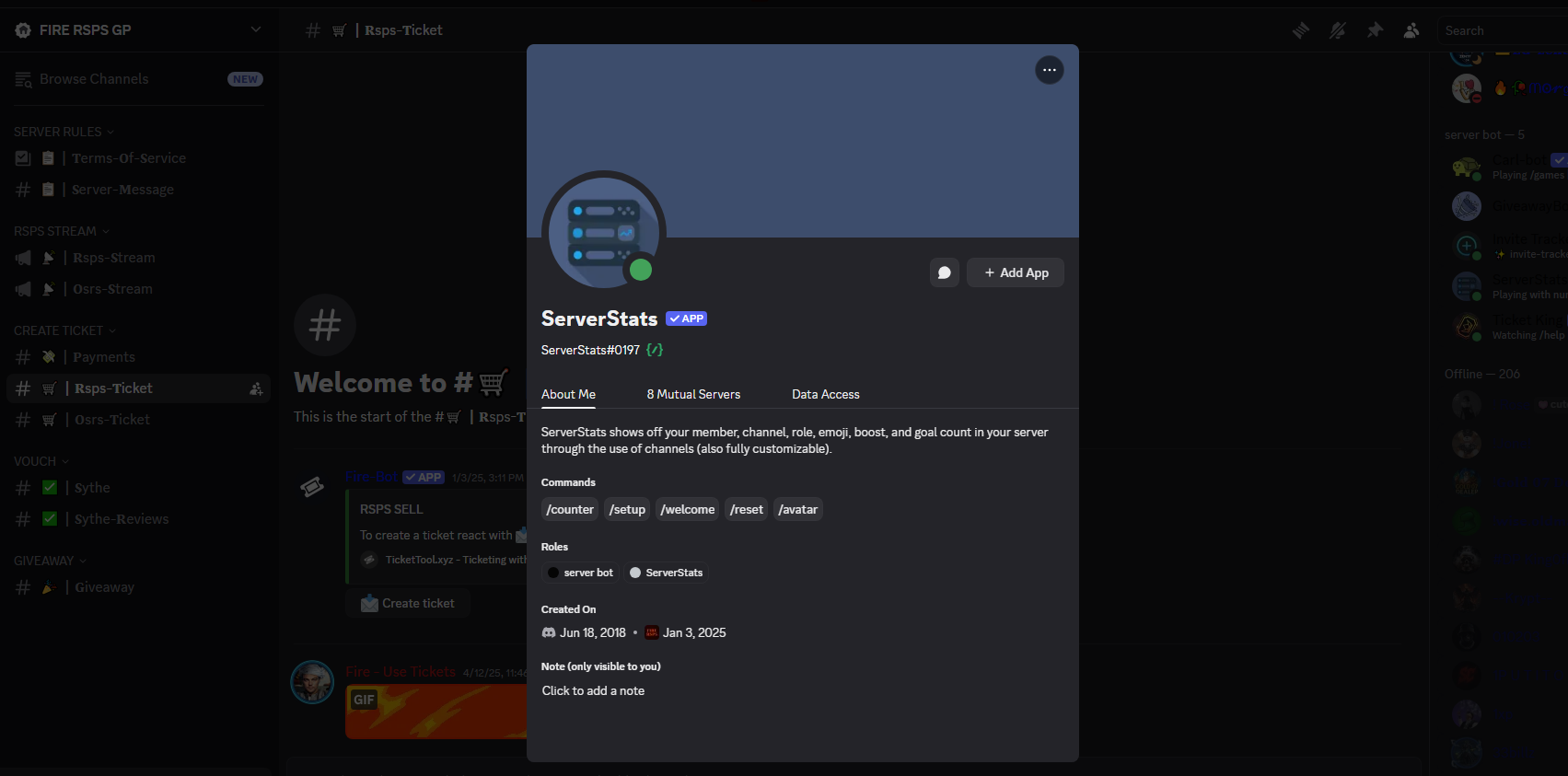Collapse the GIVEAWAY category
The image size is (1568, 776).
click(50, 561)
